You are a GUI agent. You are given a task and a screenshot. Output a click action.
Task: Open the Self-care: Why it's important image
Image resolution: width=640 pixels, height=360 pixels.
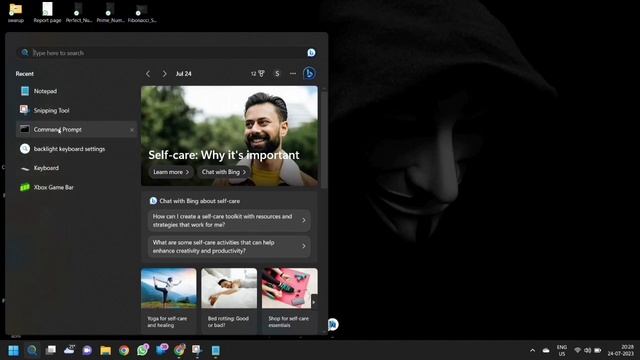point(229,136)
